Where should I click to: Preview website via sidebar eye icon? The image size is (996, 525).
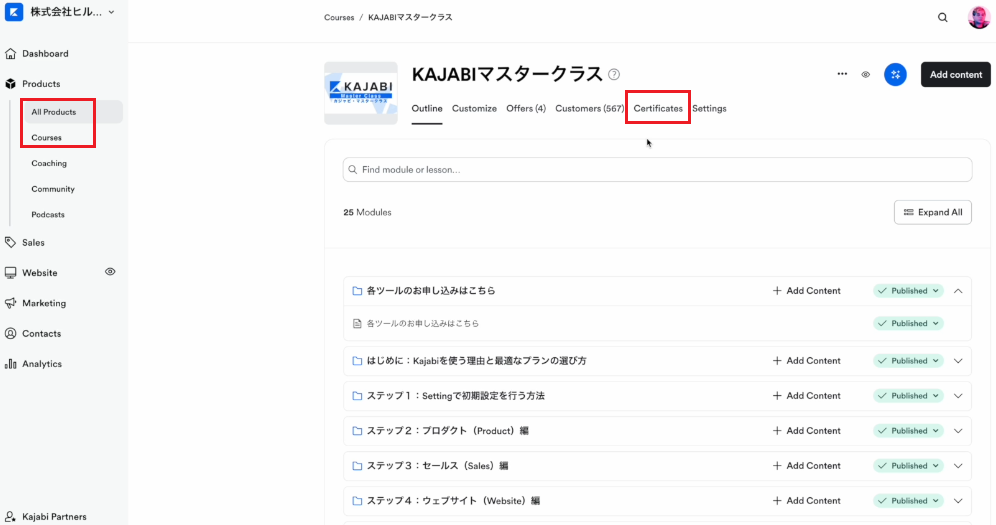(x=110, y=272)
